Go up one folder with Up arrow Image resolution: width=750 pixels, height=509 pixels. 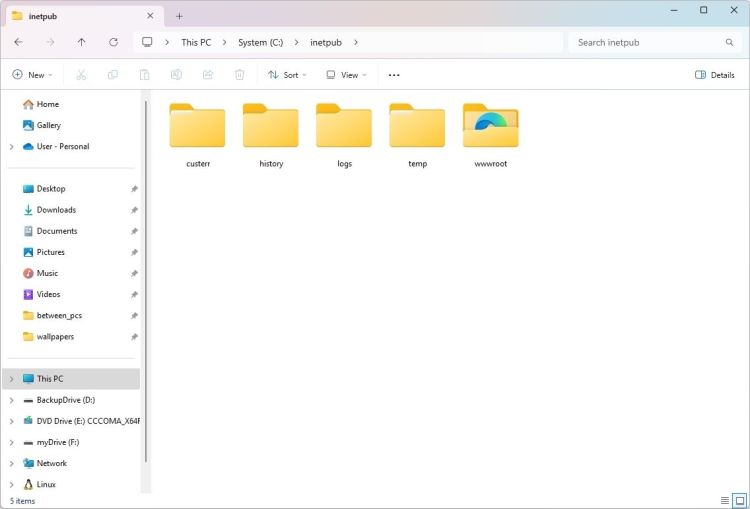pos(81,42)
